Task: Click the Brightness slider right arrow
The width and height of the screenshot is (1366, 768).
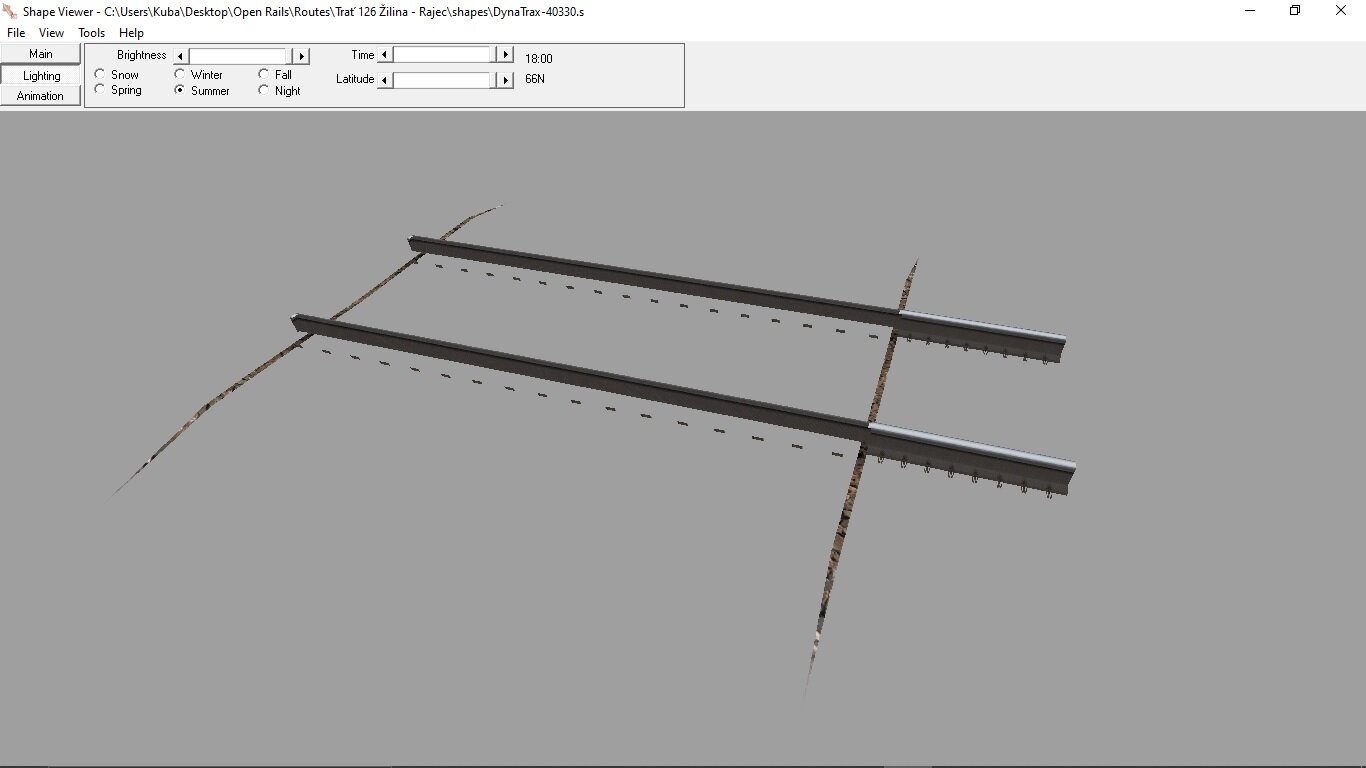Action: click(302, 56)
